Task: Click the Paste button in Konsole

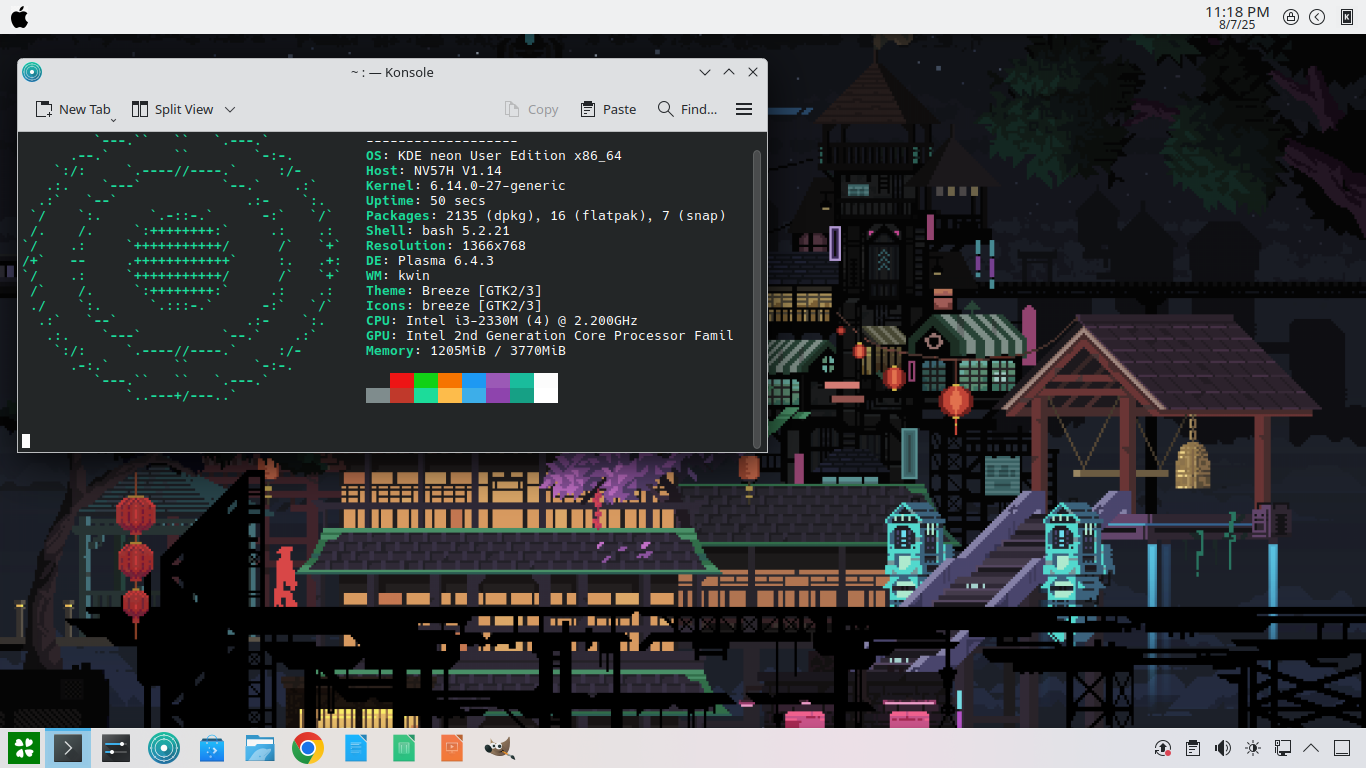Action: coord(608,109)
